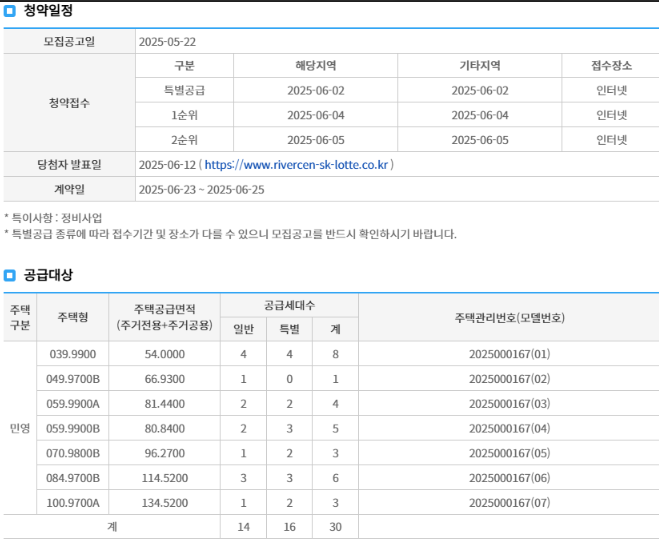Select housing type '039.9900'

73,354
